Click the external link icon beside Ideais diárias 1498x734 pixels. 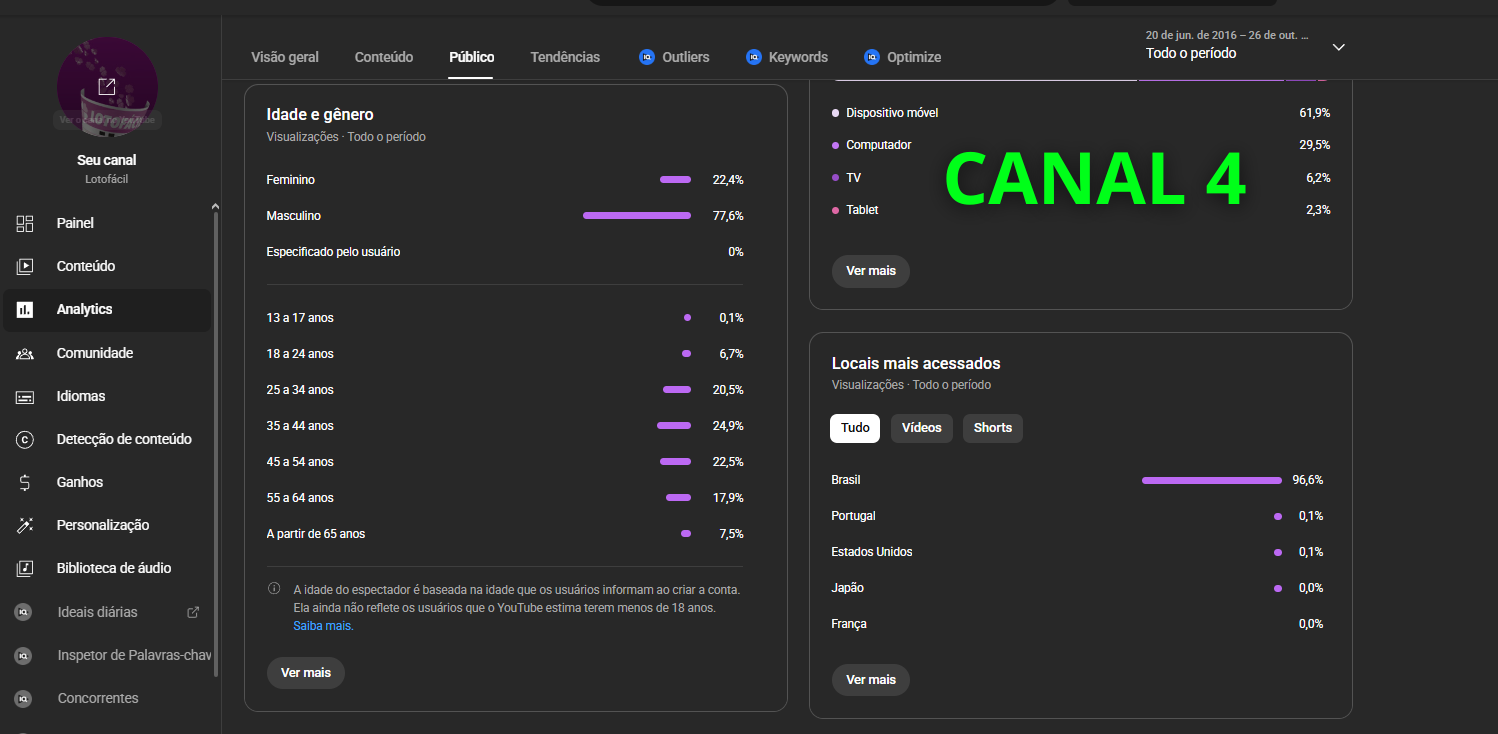pyautogui.click(x=194, y=612)
